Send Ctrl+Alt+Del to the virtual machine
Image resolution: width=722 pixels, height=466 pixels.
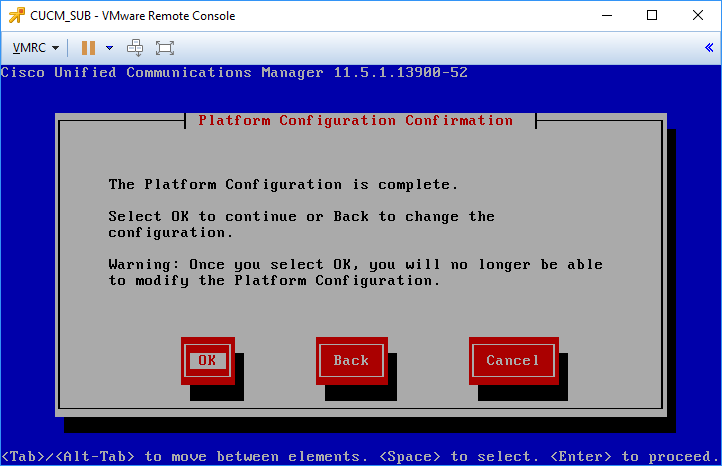pos(135,48)
